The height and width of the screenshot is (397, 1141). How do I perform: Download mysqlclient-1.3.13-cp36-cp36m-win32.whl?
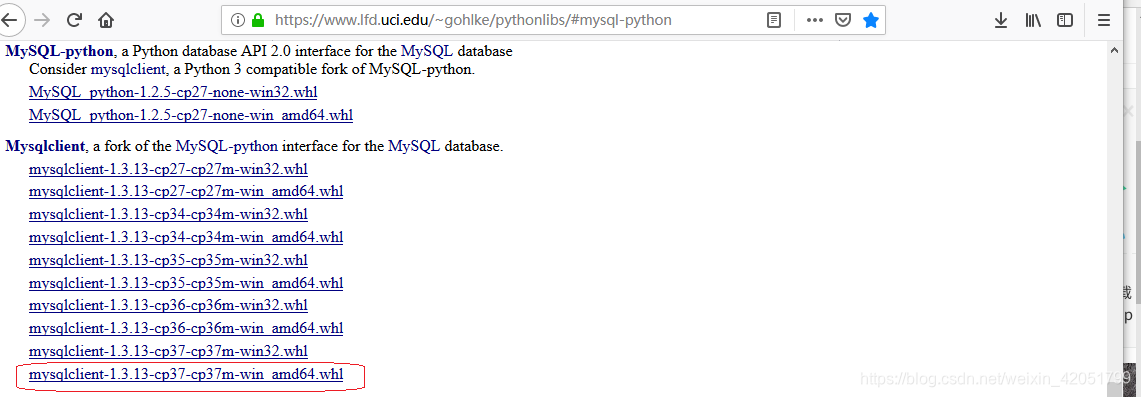[168, 305]
